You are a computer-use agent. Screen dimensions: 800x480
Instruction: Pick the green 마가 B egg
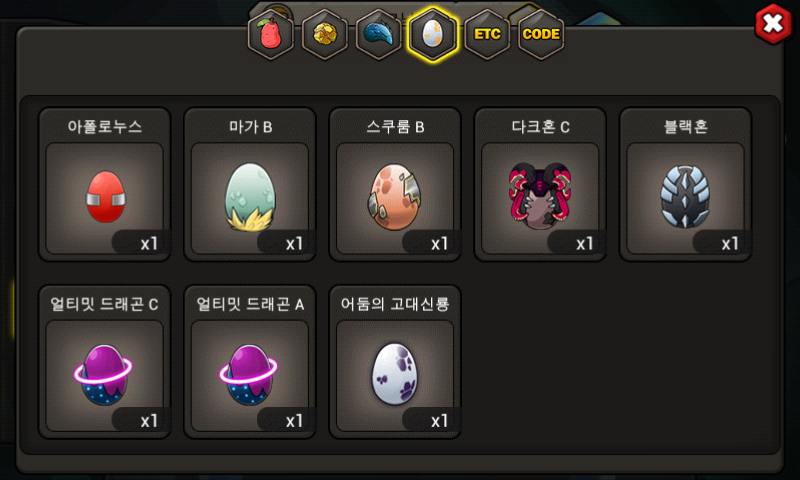(x=250, y=198)
